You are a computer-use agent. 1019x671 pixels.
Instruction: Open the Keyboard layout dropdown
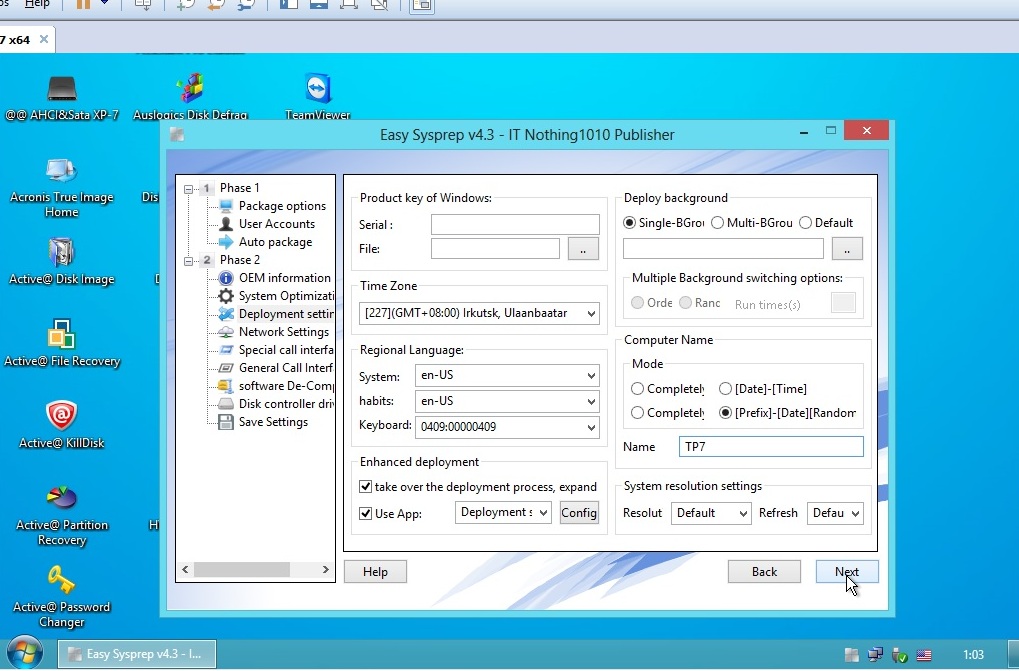point(507,427)
